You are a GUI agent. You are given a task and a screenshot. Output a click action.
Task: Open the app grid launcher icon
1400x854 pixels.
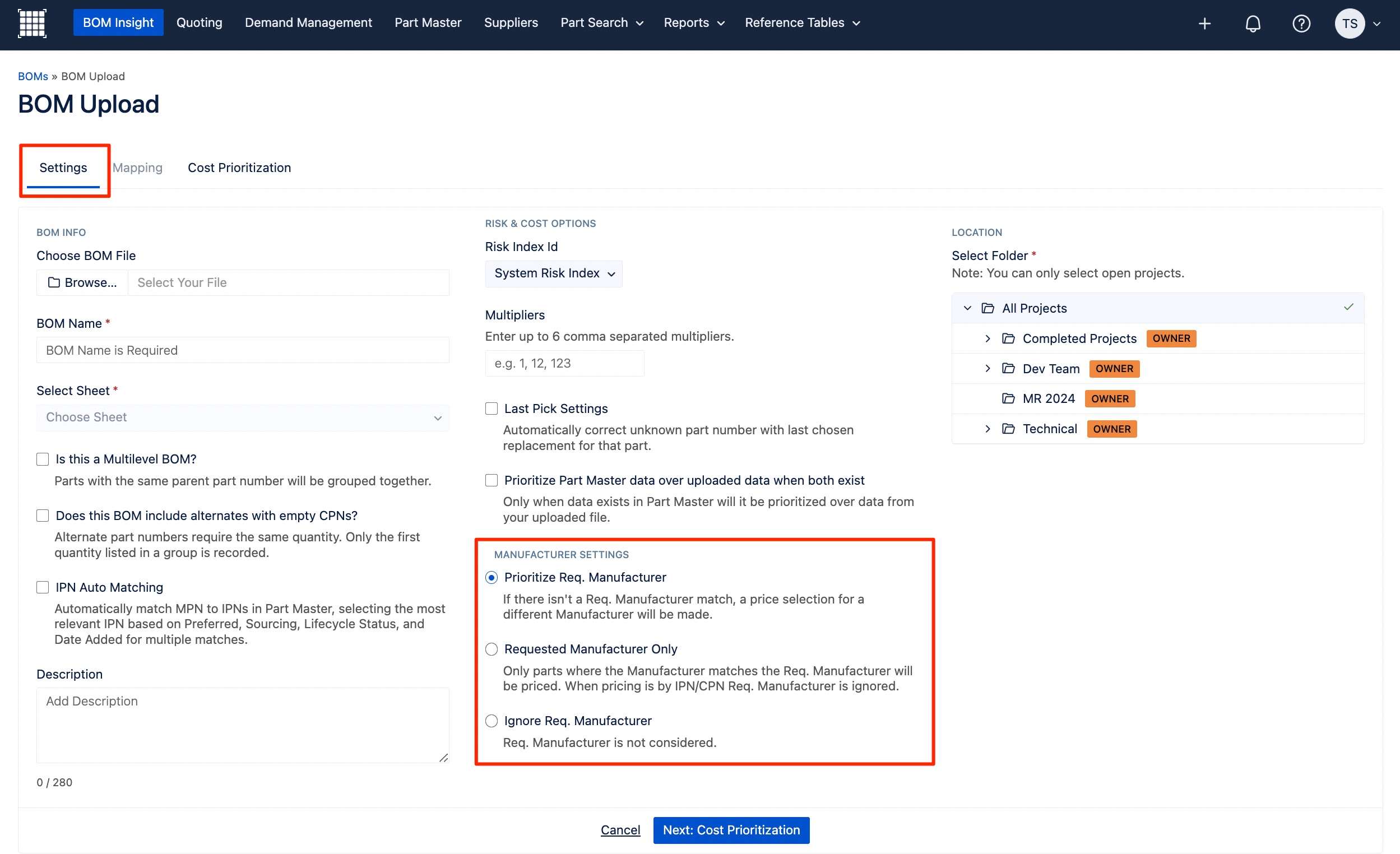tap(32, 24)
